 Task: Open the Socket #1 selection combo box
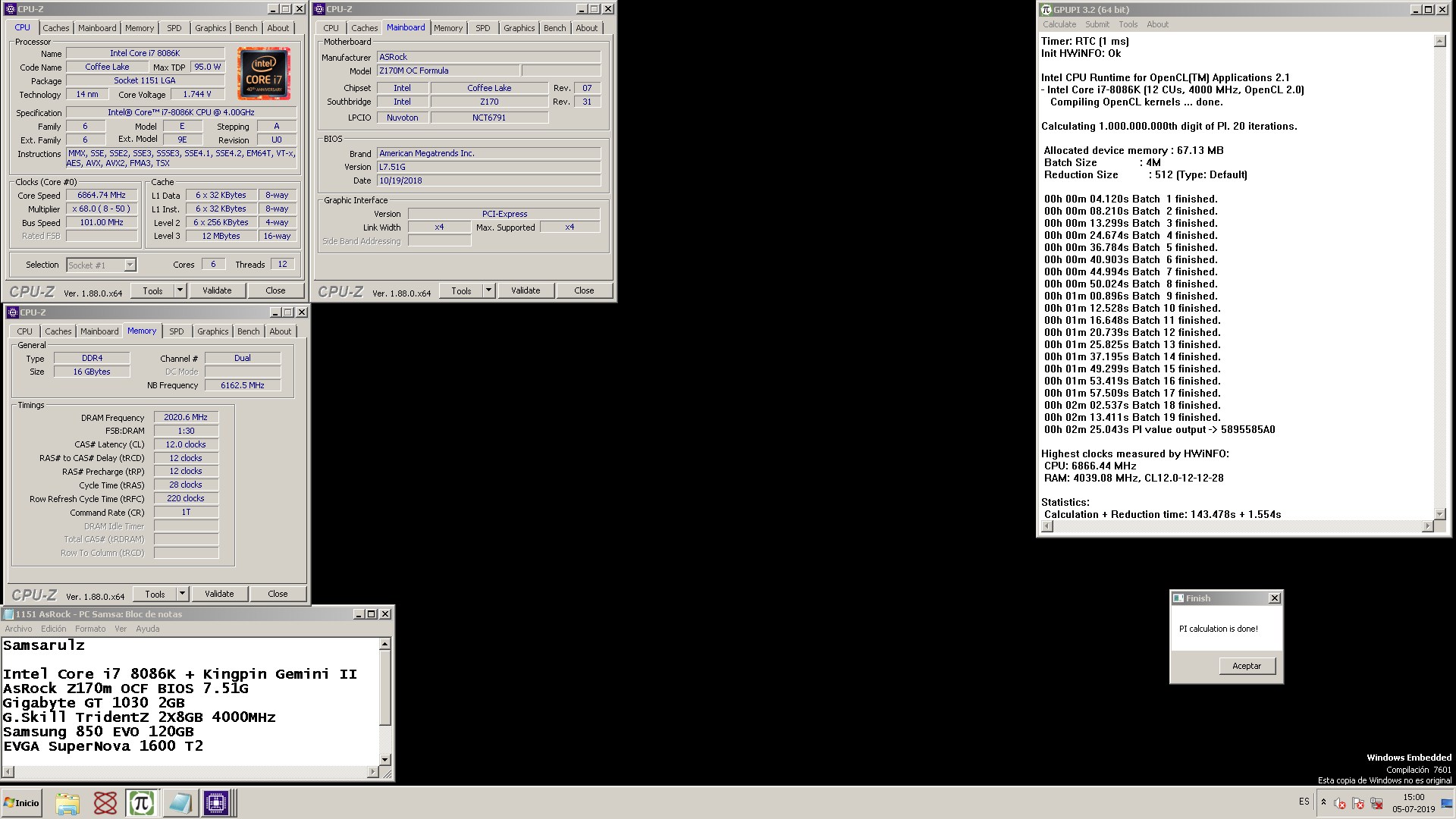[x=101, y=265]
